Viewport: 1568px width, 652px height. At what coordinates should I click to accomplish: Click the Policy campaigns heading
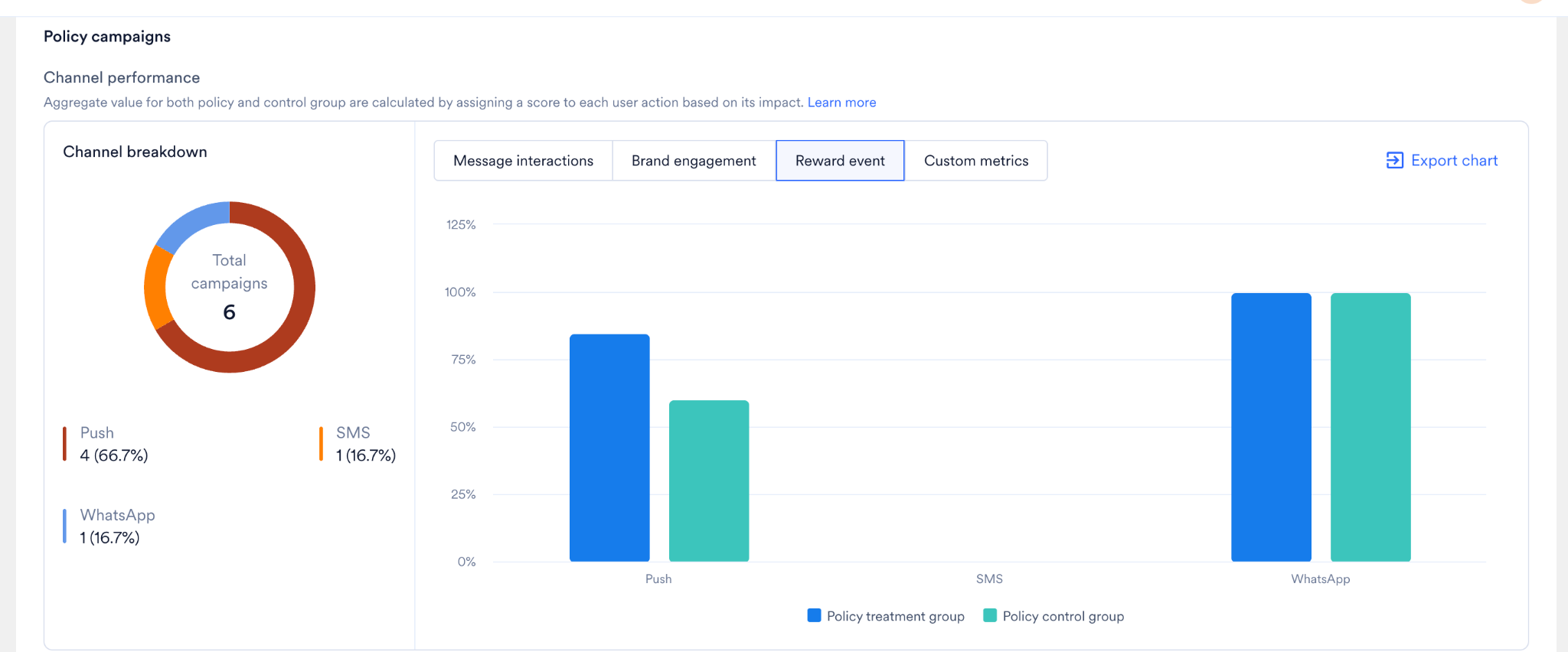tap(107, 37)
